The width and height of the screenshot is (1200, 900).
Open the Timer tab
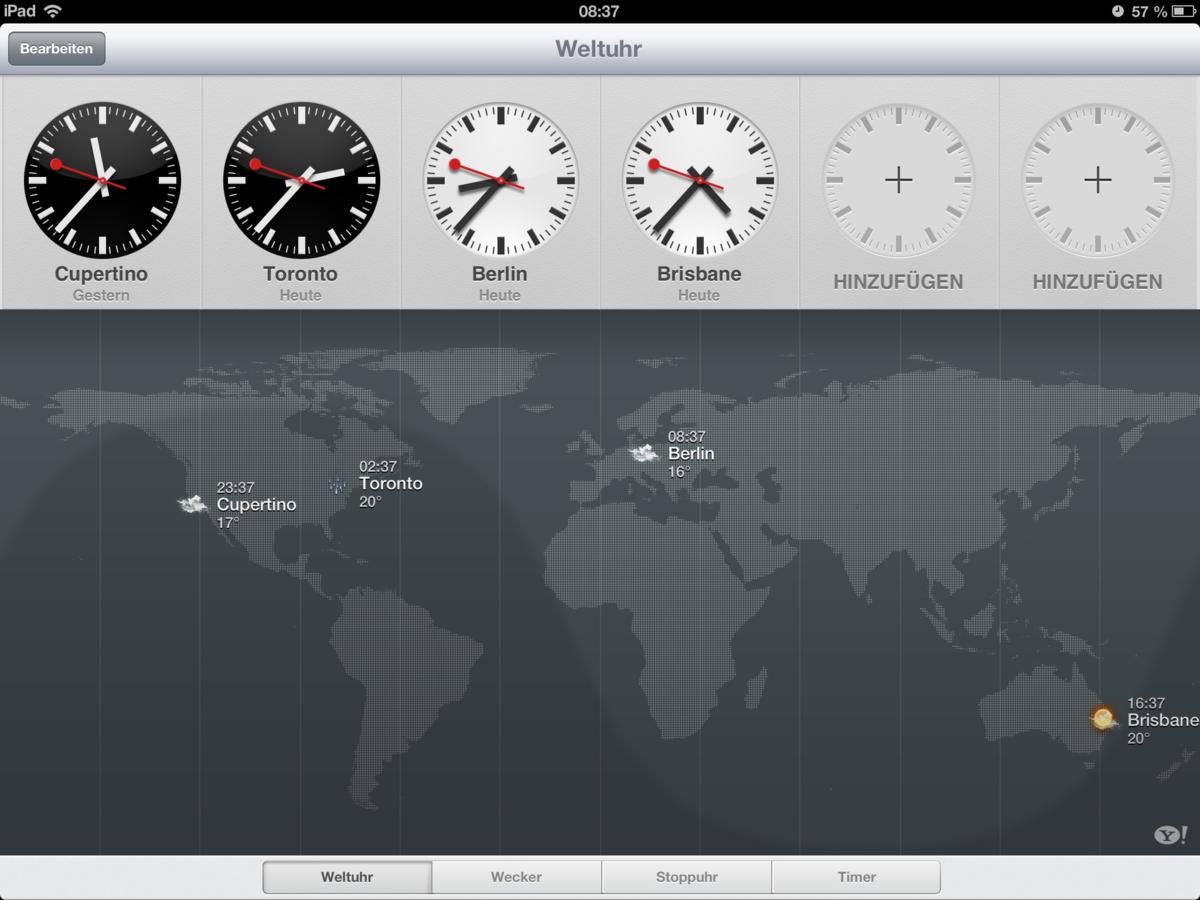coord(857,877)
